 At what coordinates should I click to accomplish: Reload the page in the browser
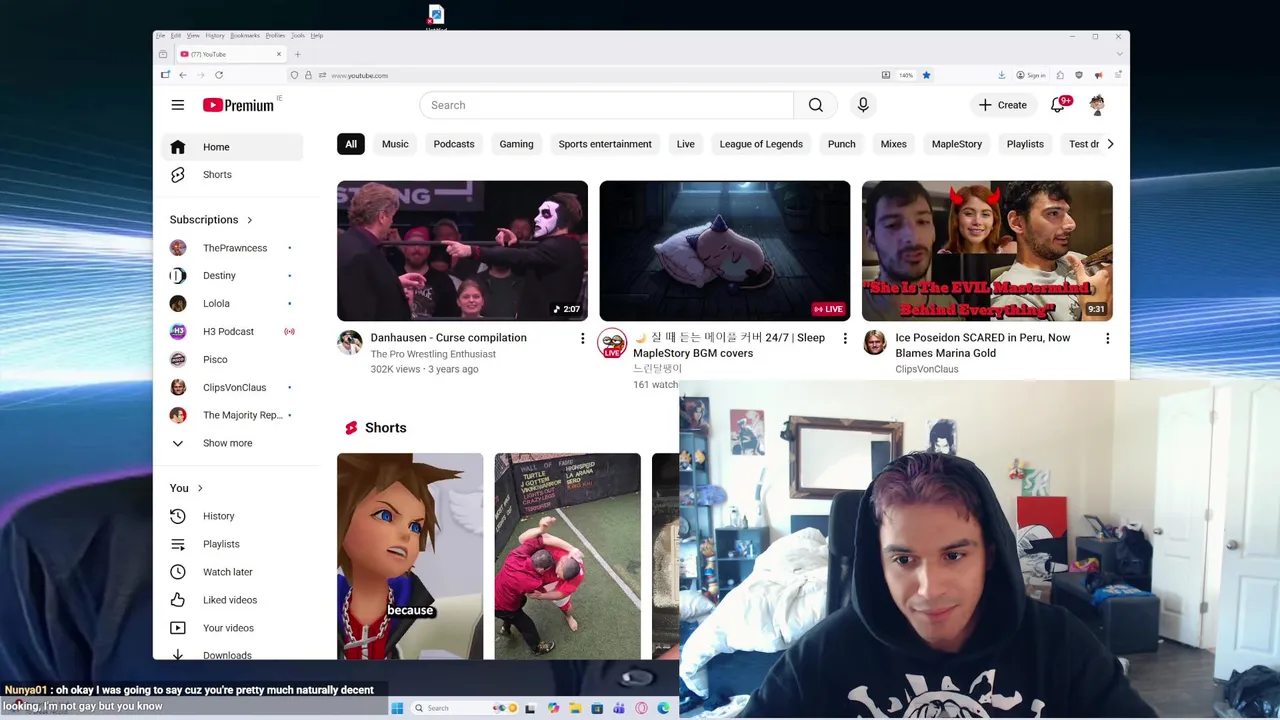[219, 75]
